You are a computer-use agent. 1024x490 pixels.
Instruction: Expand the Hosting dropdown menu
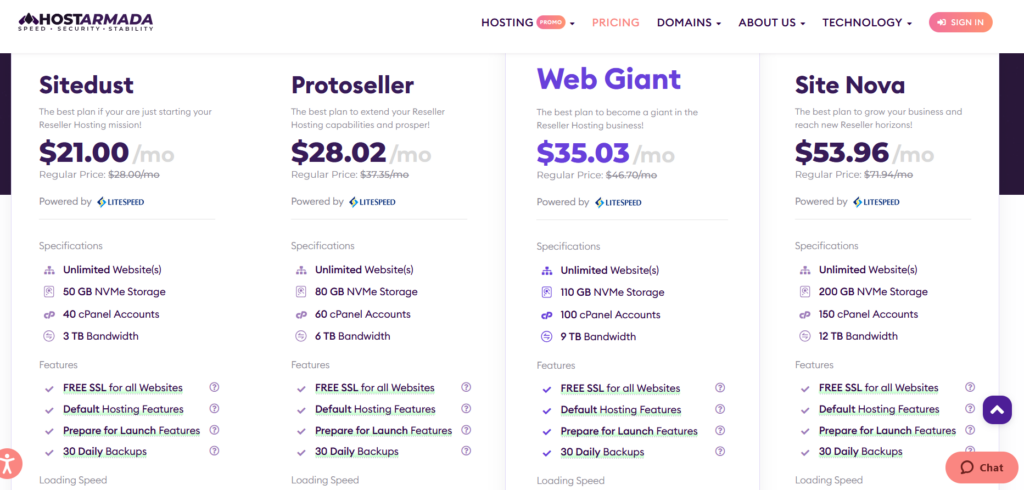pyautogui.click(x=527, y=22)
